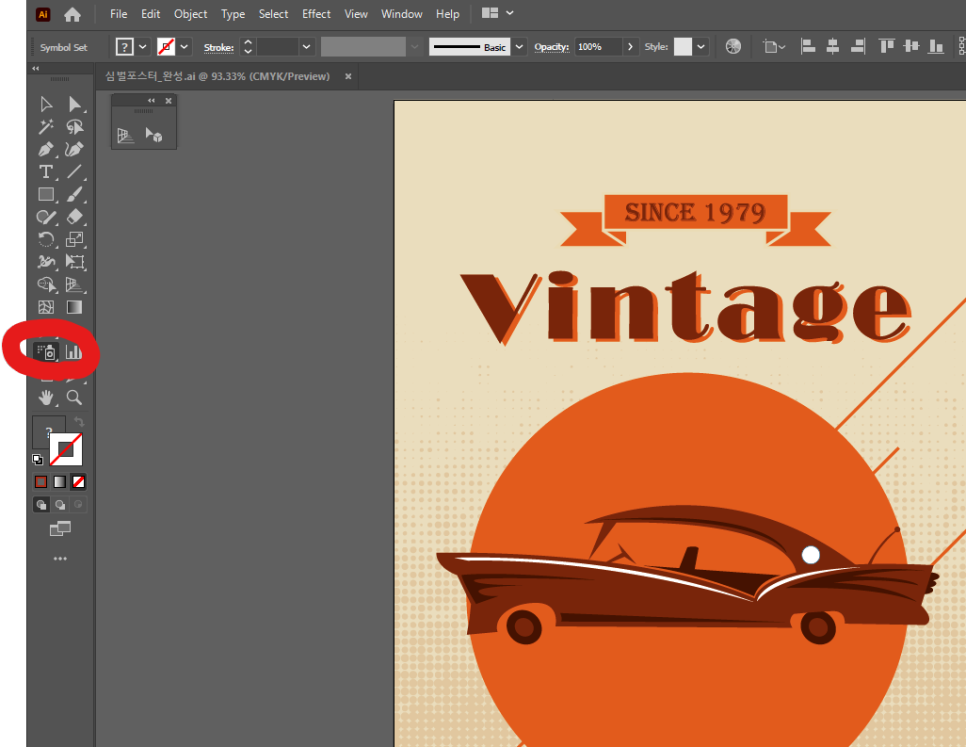Select the Line Segment tool
Viewport: 966px width, 747px height.
tap(75, 172)
